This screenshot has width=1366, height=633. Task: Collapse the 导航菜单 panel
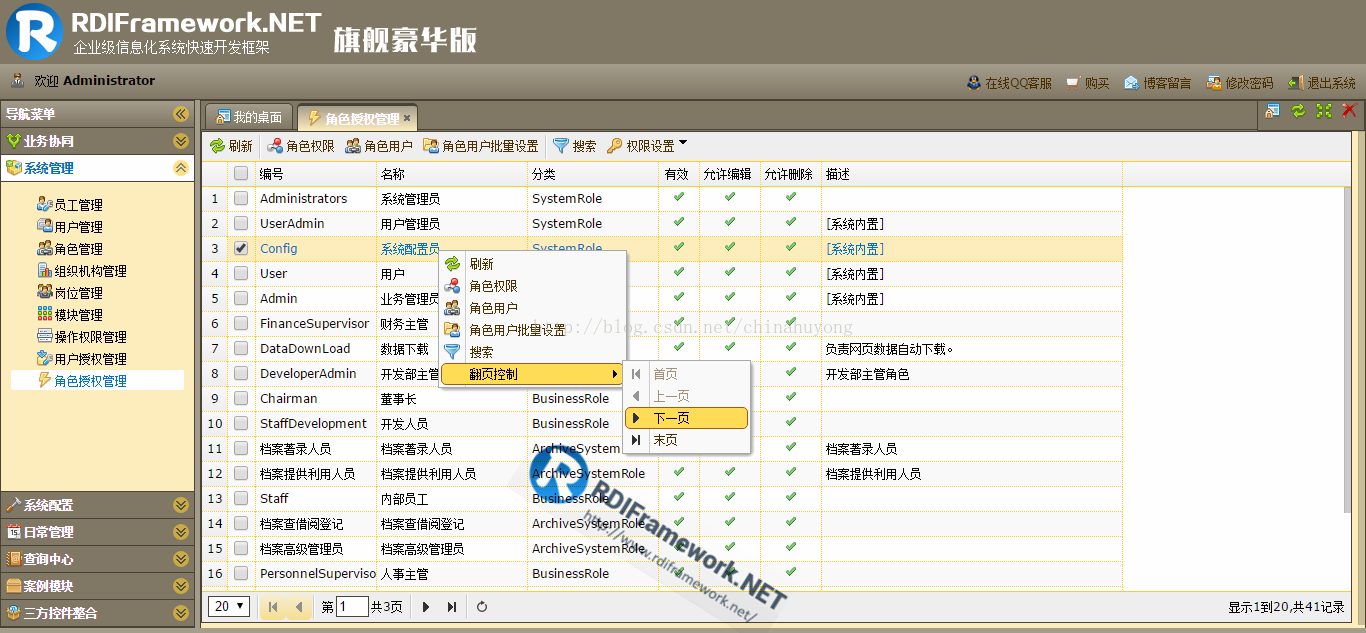point(180,114)
